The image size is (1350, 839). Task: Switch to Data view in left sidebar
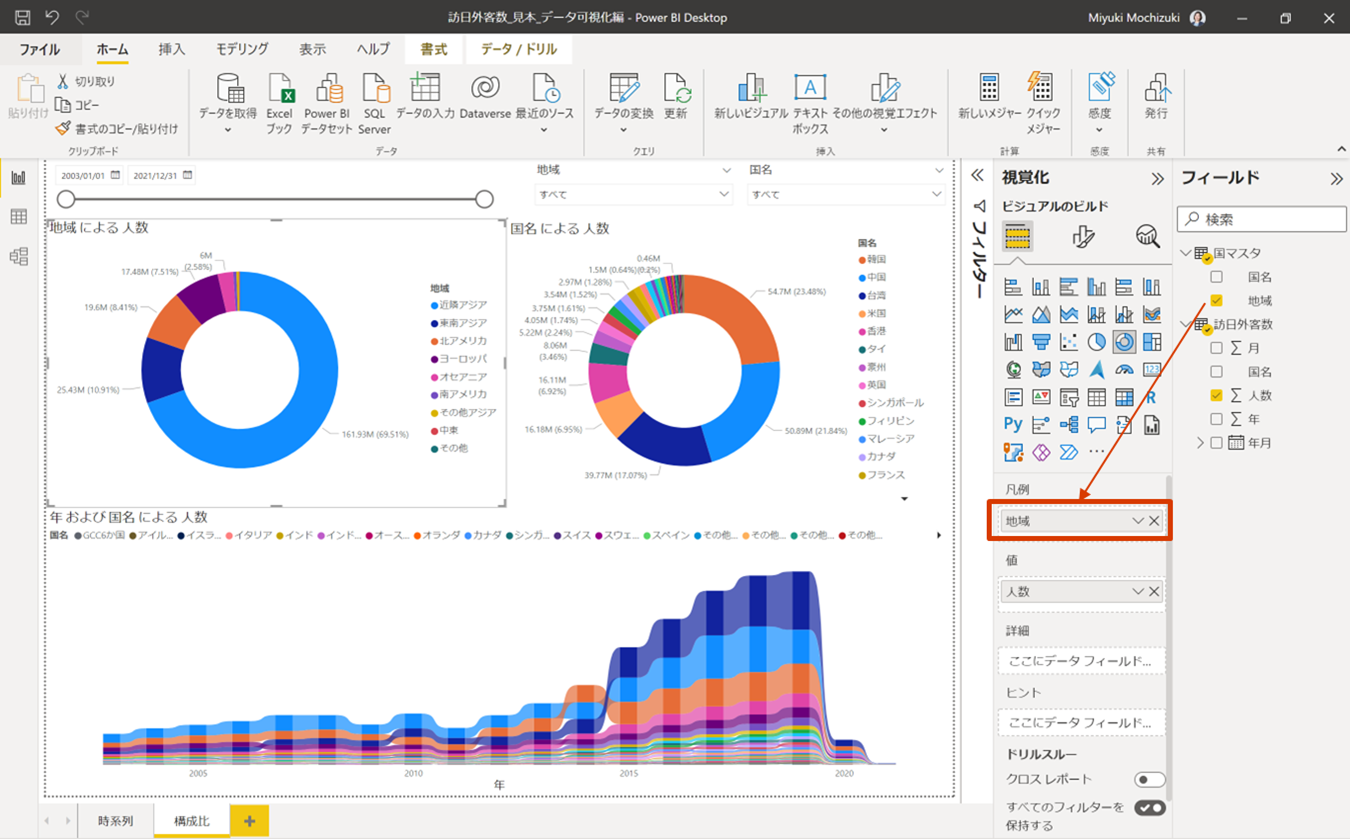tap(18, 217)
